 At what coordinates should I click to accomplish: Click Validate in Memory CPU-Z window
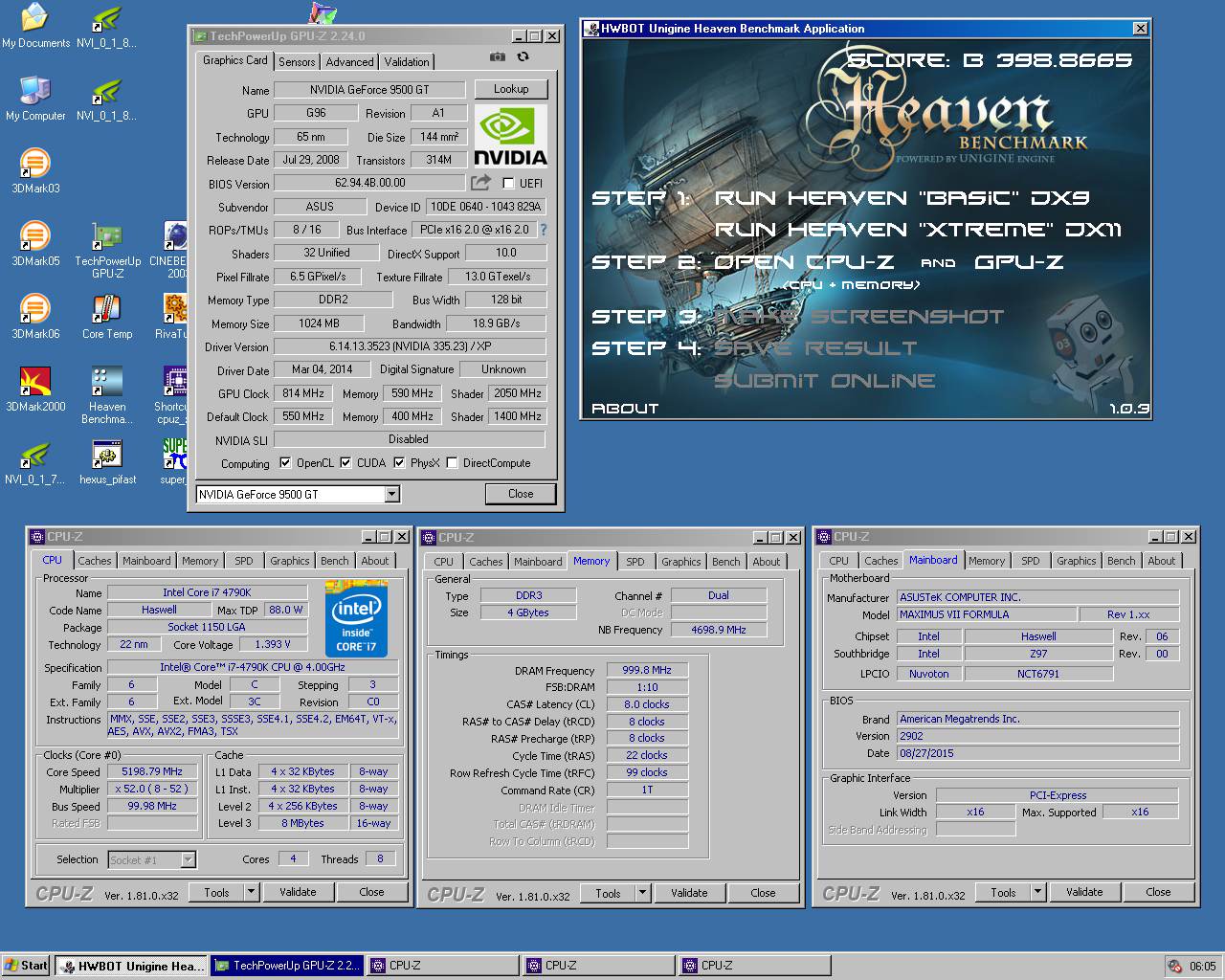(689, 893)
